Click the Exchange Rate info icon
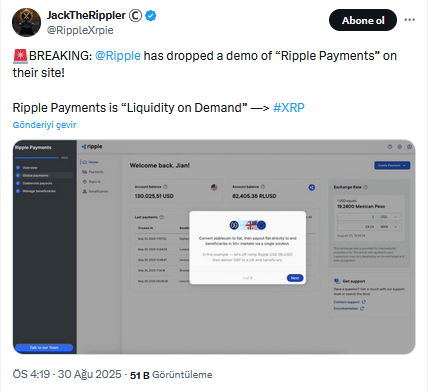This screenshot has height=392, width=429. point(366,187)
